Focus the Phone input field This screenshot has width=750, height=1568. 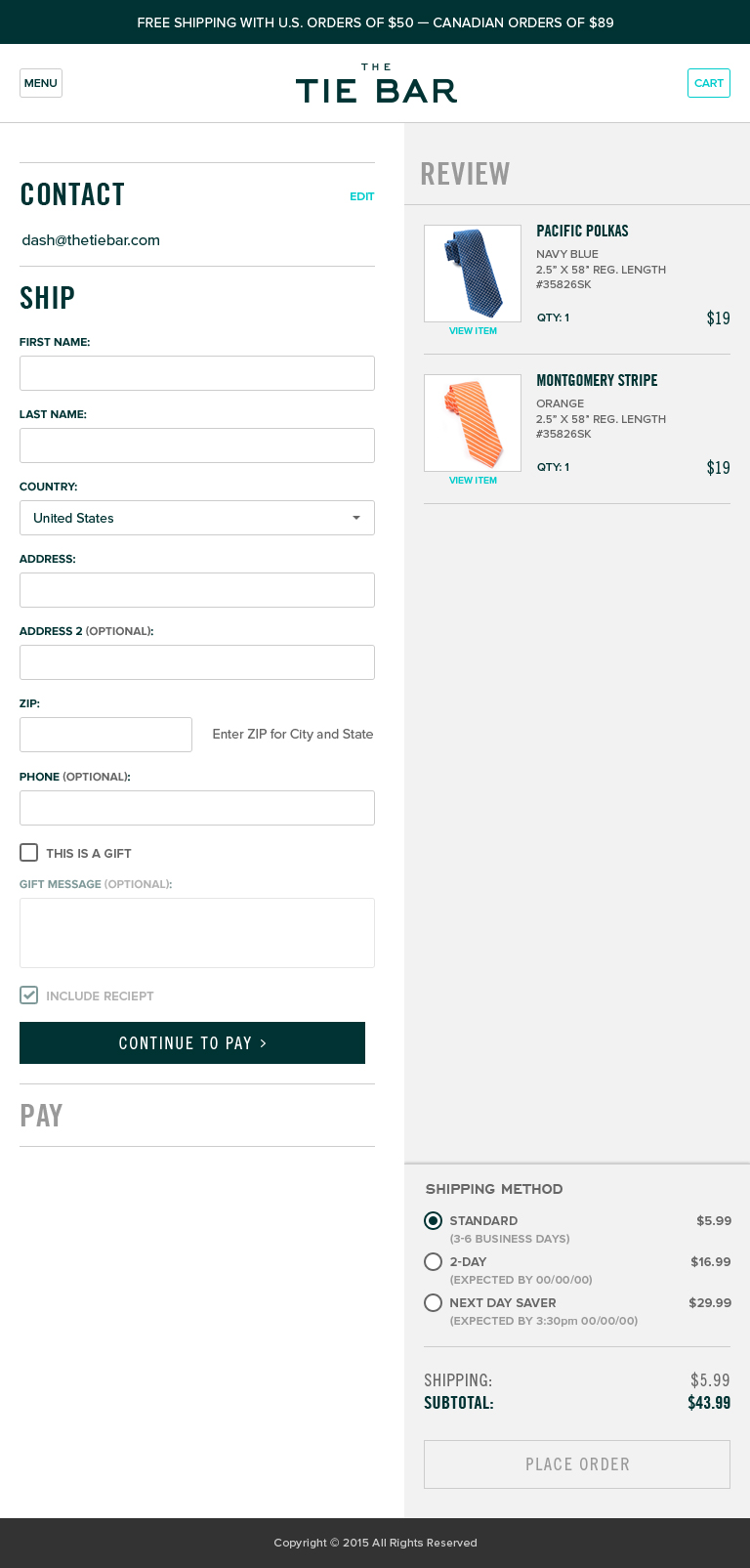pos(197,808)
